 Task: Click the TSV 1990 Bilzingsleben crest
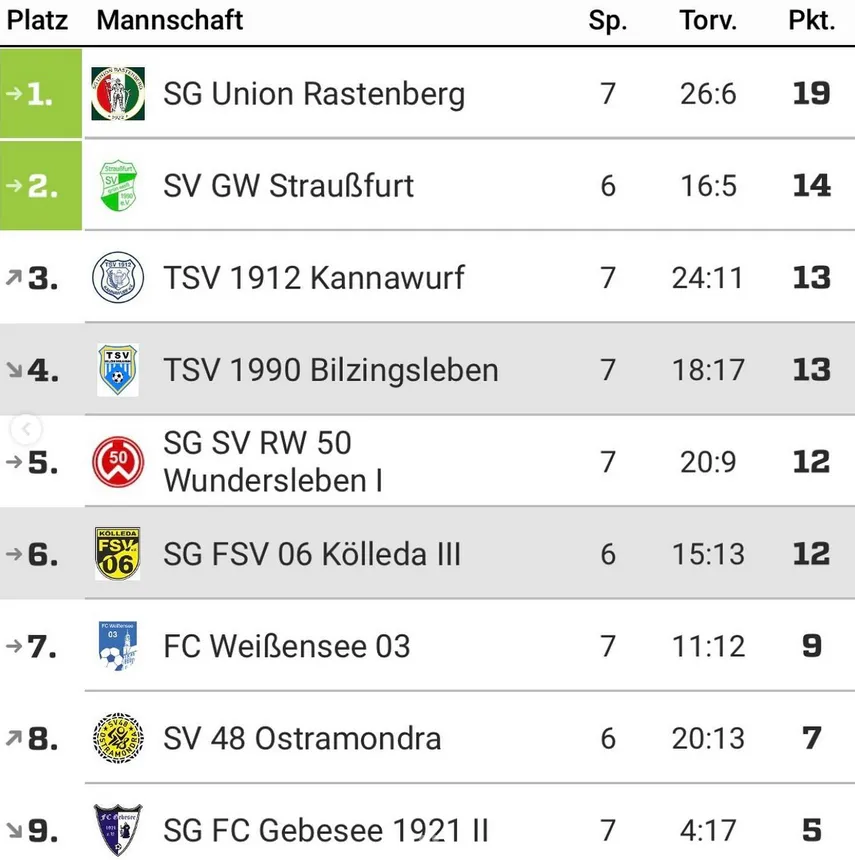[118, 370]
